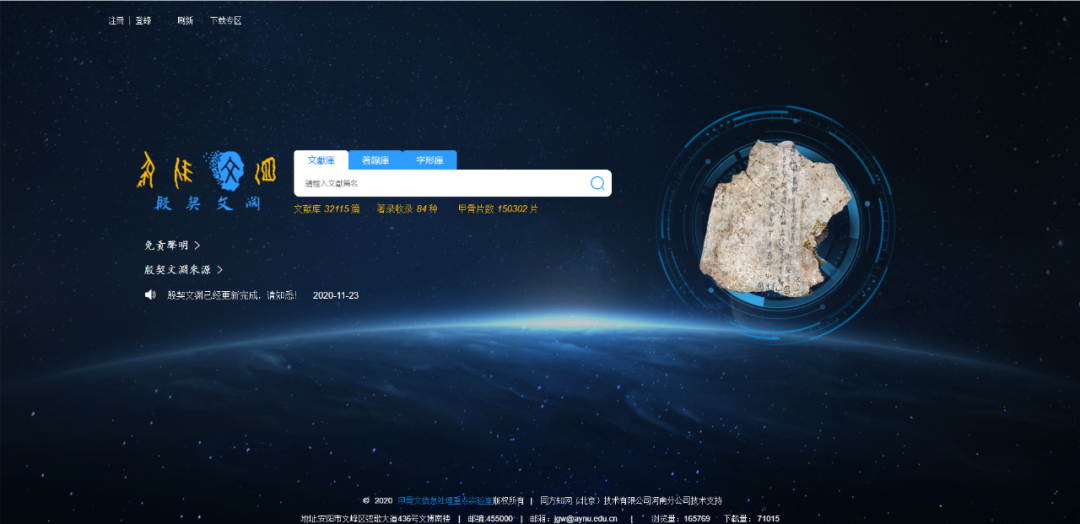Image resolution: width=1080 pixels, height=524 pixels.
Task: Click the 著录收录 84 种 count
Action: click(x=406, y=209)
